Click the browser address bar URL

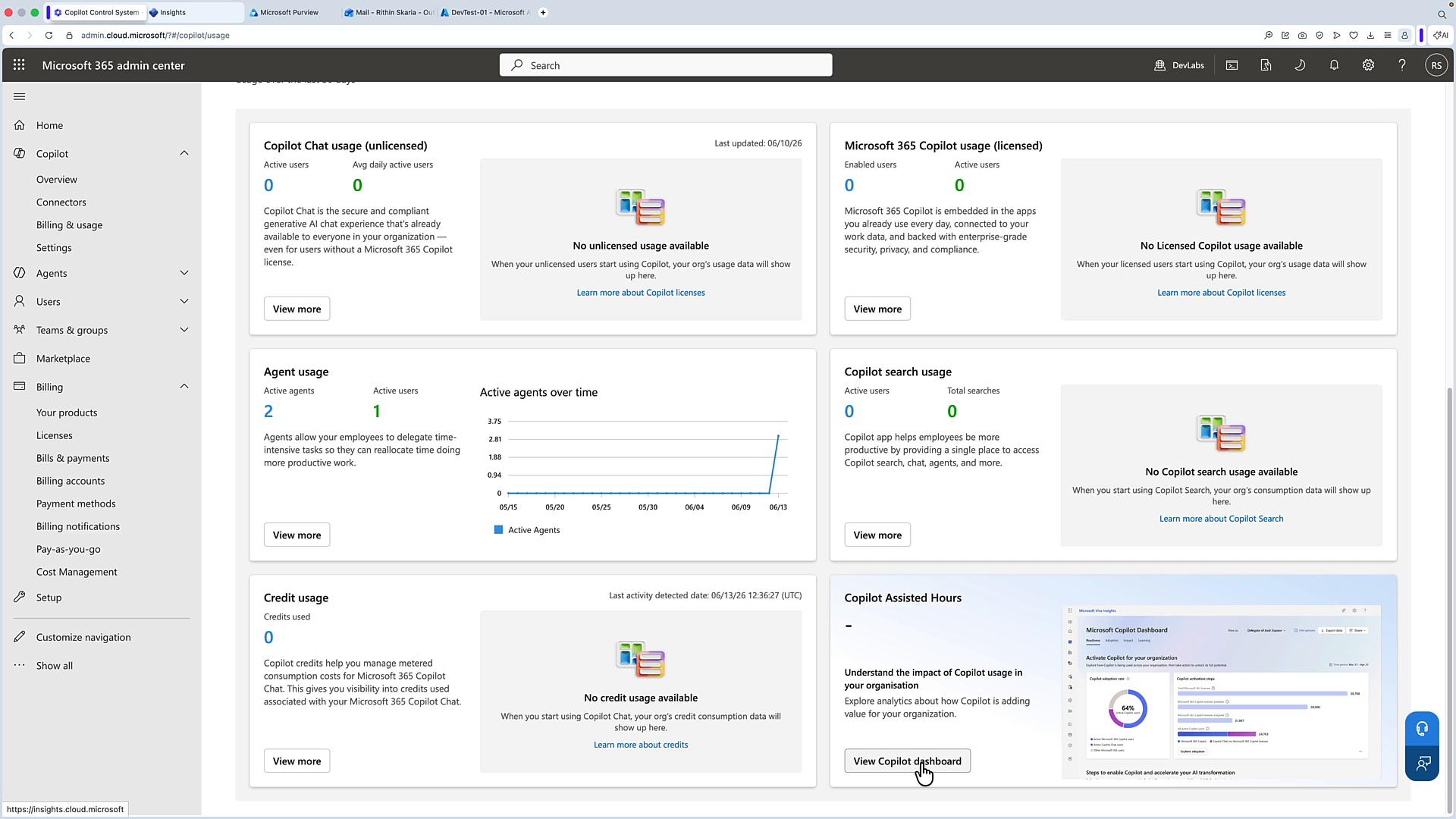pyautogui.click(x=155, y=35)
